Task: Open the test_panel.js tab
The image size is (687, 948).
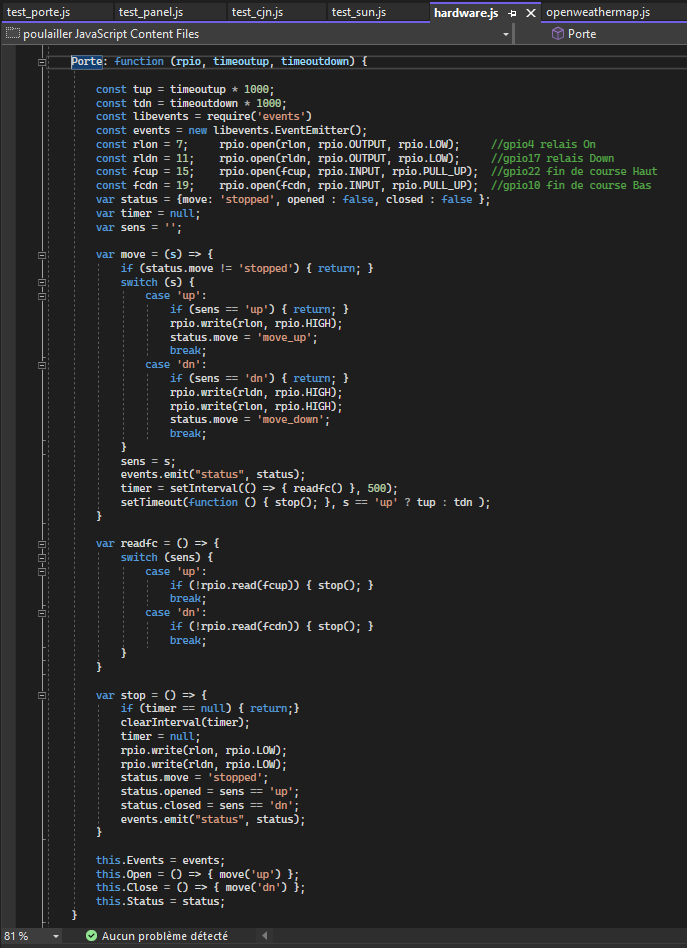Action: click(x=150, y=13)
